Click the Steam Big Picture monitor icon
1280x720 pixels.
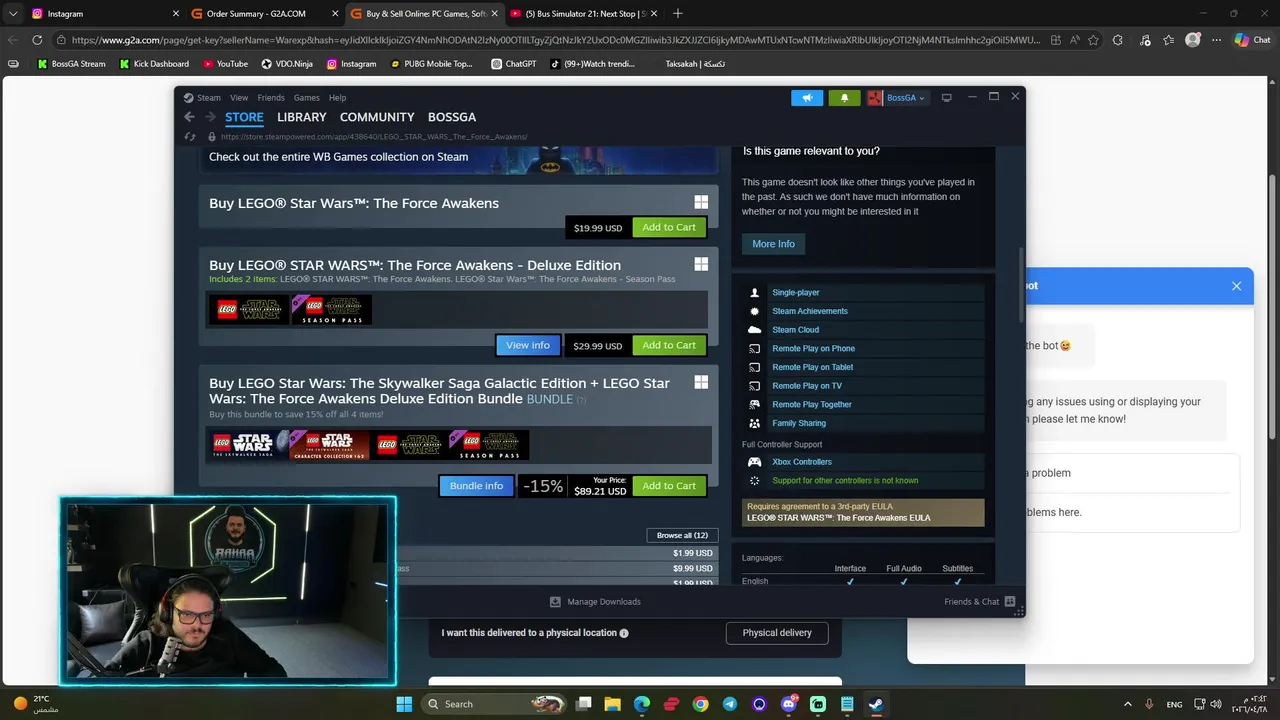946,97
